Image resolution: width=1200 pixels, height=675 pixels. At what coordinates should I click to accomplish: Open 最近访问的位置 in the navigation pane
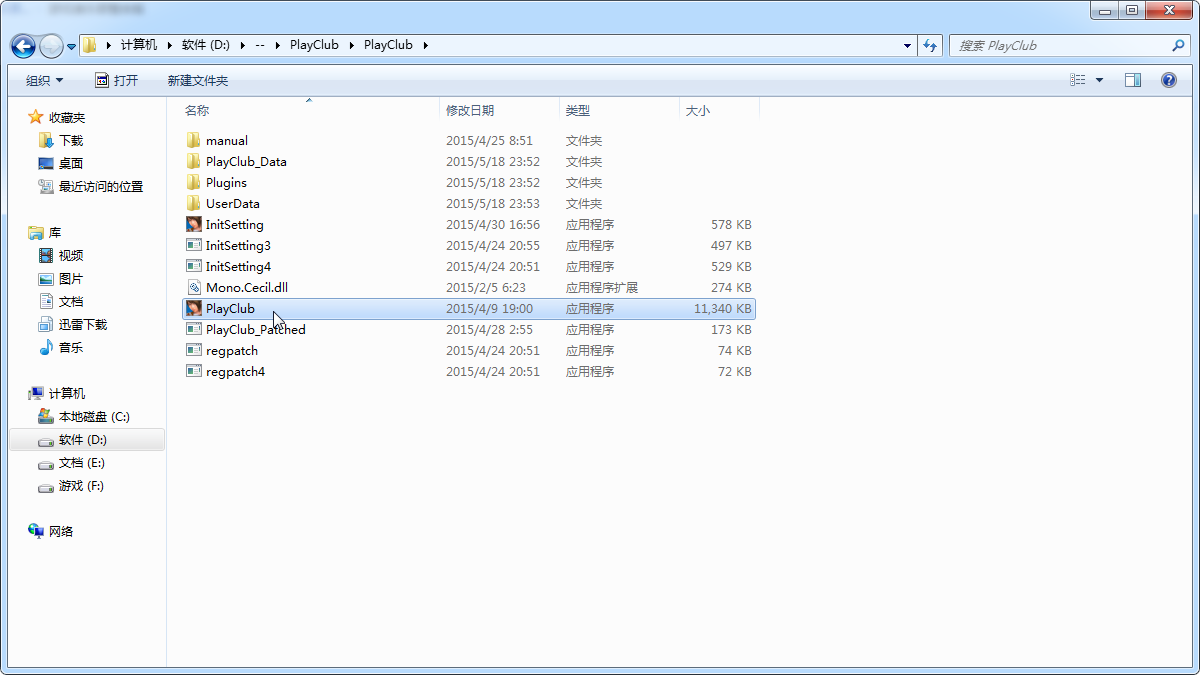pyautogui.click(x=101, y=187)
